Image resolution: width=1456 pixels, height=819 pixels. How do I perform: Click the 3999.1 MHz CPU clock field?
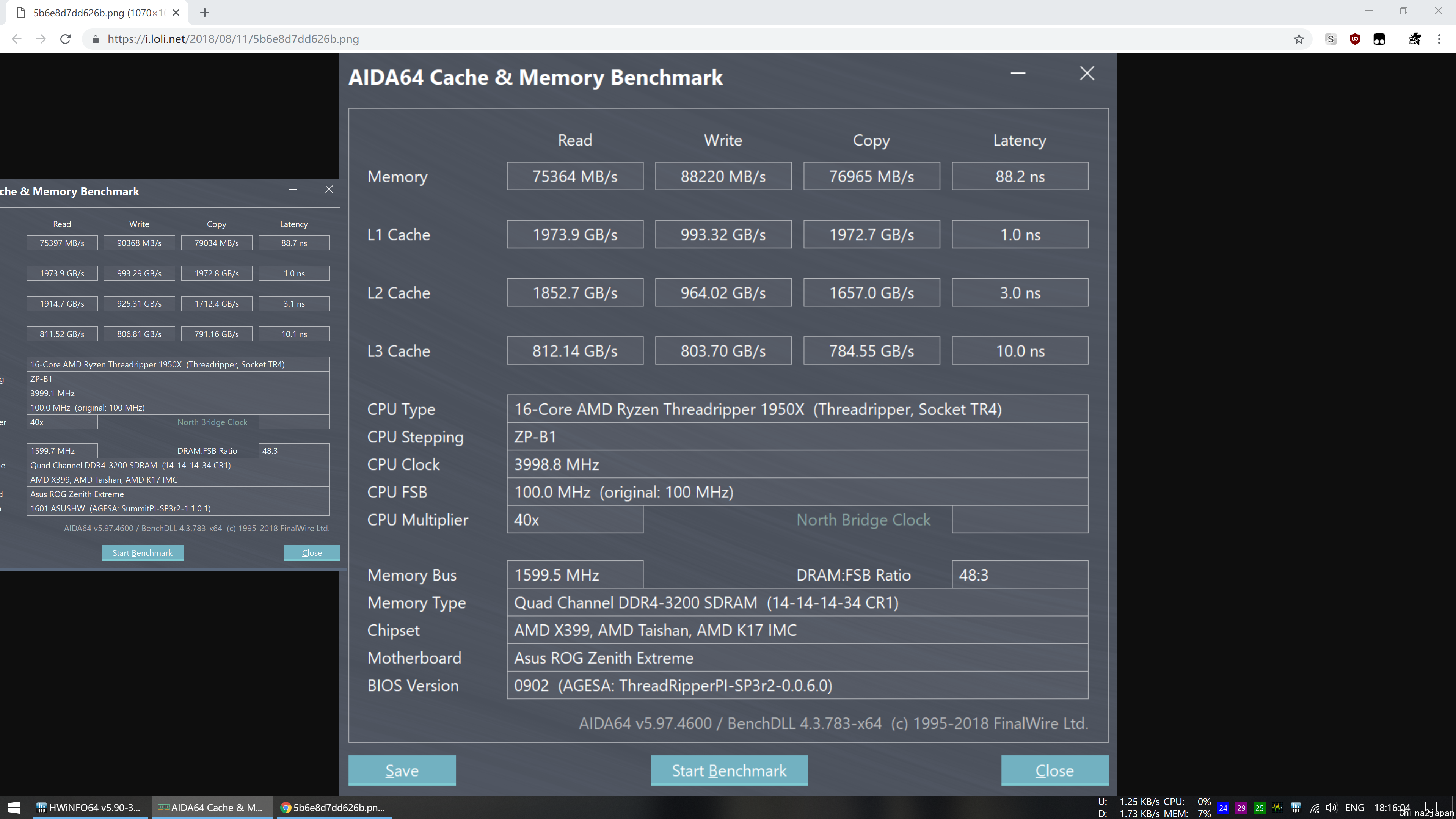click(178, 394)
